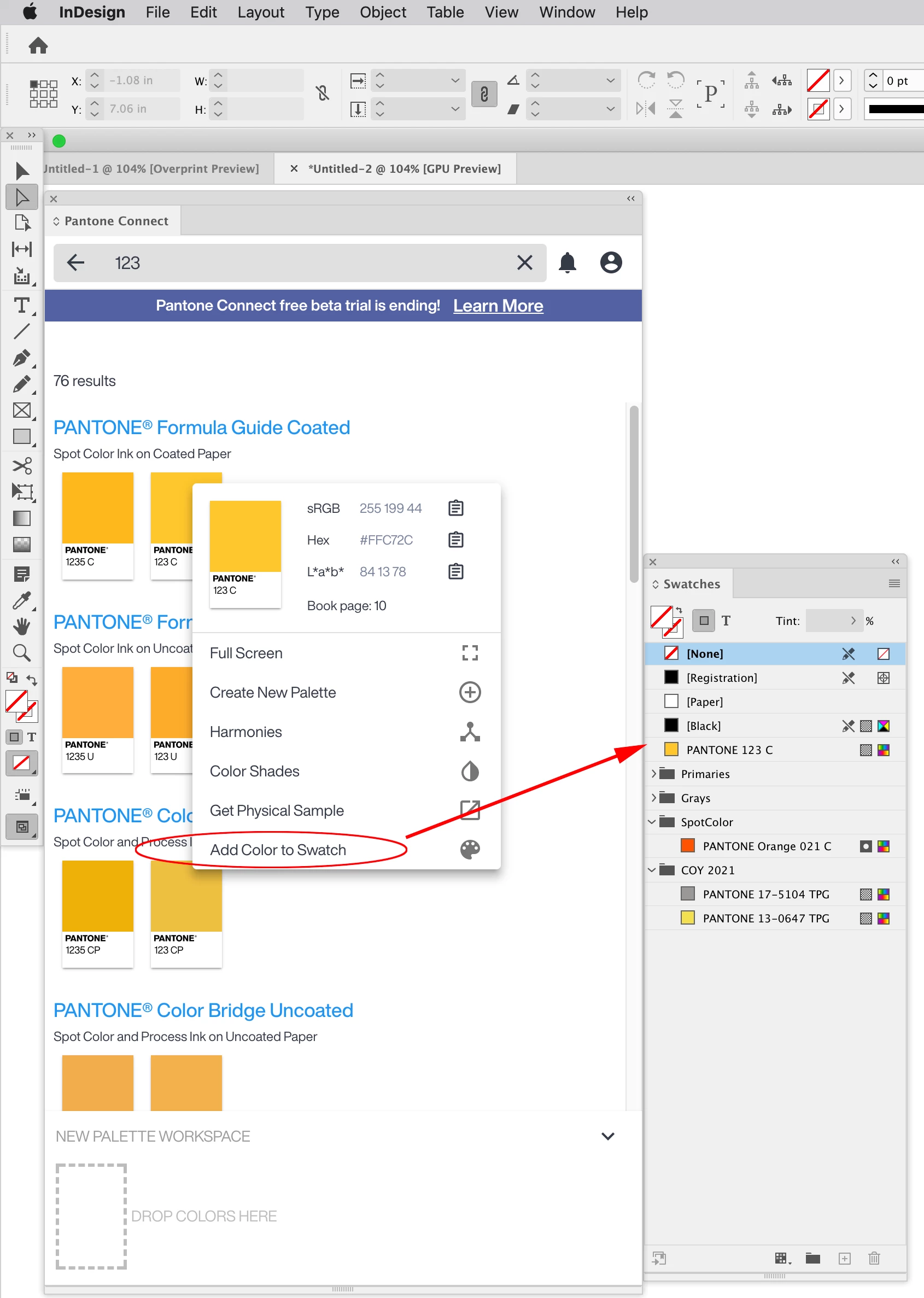Image resolution: width=924 pixels, height=1298 pixels.
Task: Click the Learn More link
Action: pos(498,306)
